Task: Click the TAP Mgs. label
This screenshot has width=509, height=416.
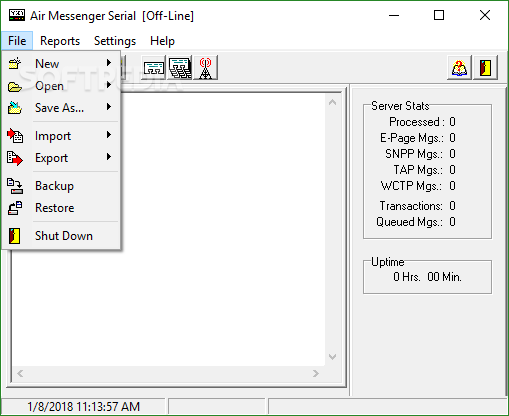Action: 418,170
